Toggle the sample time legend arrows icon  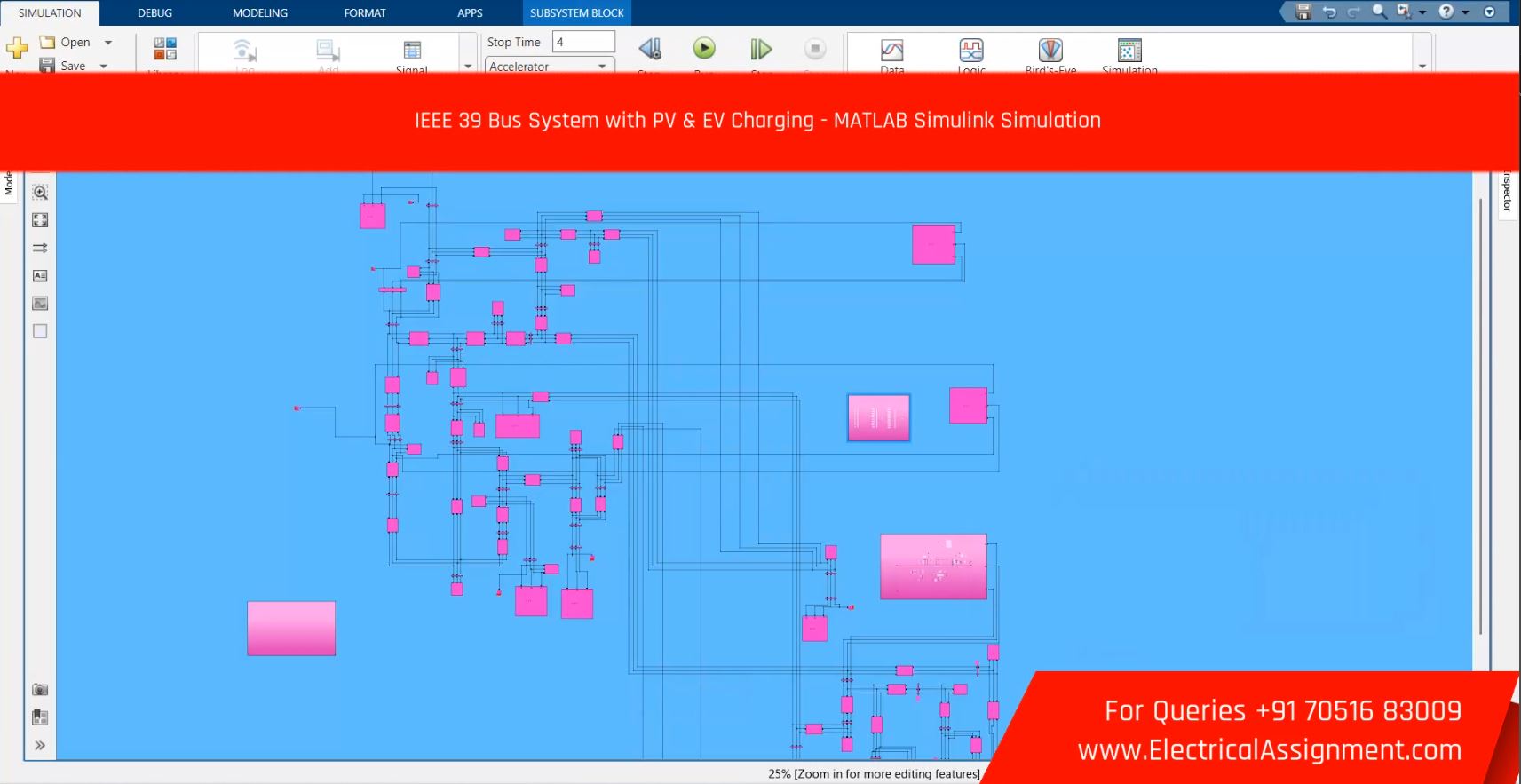tap(40, 248)
